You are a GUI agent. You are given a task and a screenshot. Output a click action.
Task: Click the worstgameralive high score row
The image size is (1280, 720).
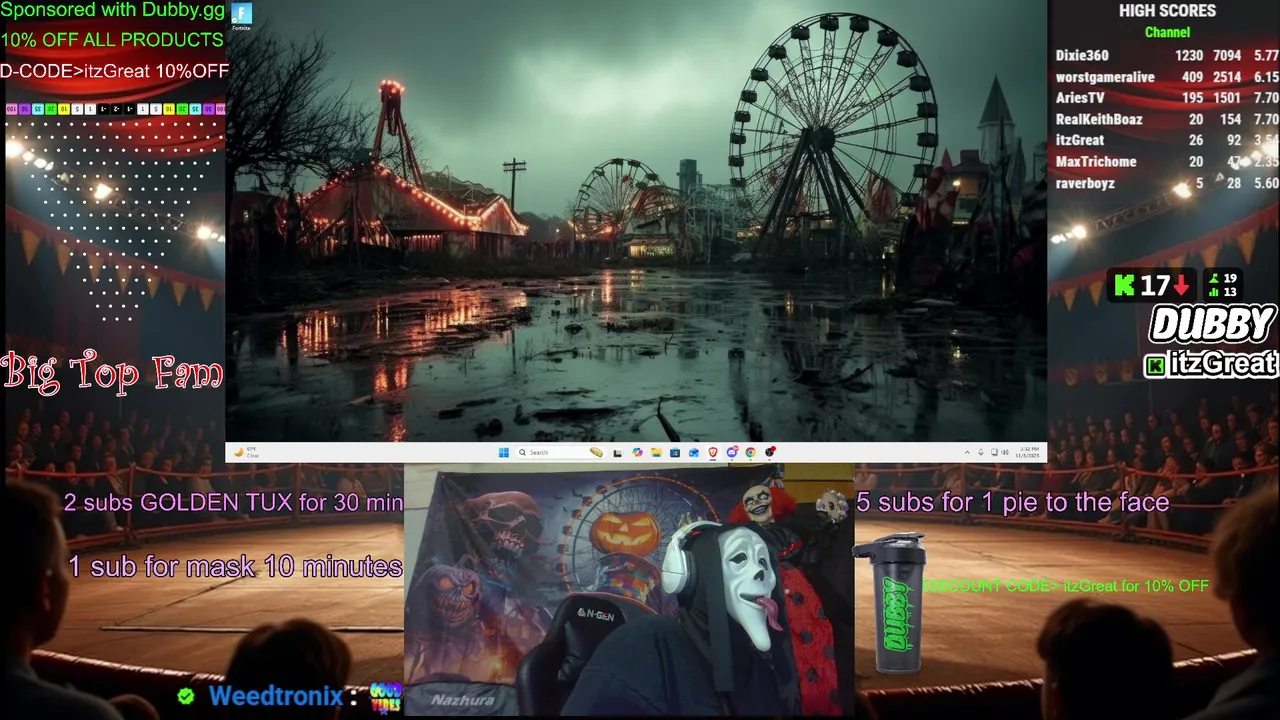(1167, 77)
